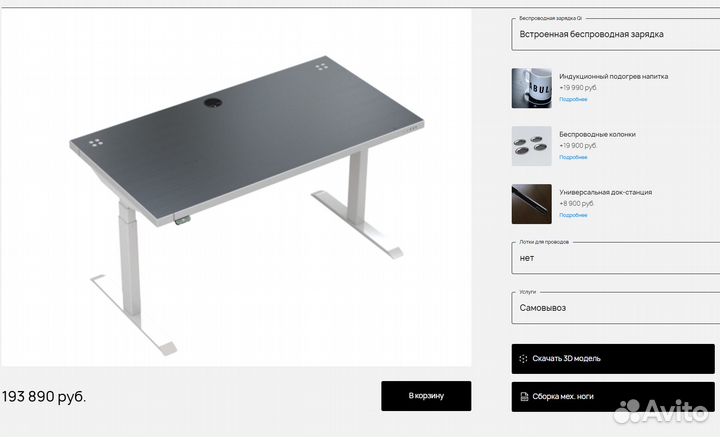Open Подробнее link under induction heater
The image size is (720, 437).
coord(573,99)
